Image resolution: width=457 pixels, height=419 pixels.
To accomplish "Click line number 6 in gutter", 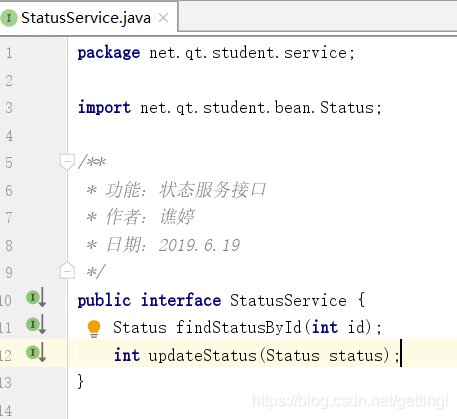I will [x=9, y=190].
